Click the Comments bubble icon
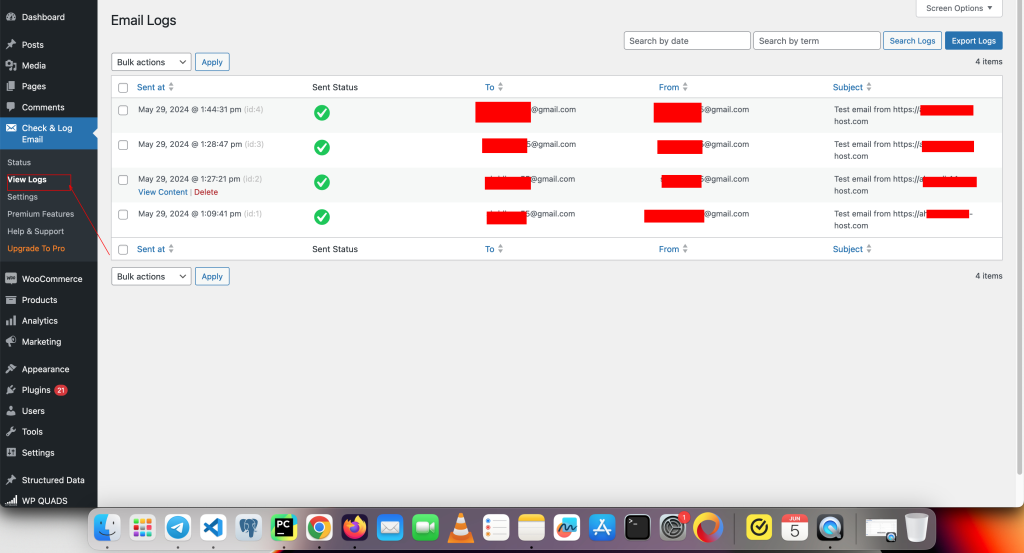 coord(11,107)
